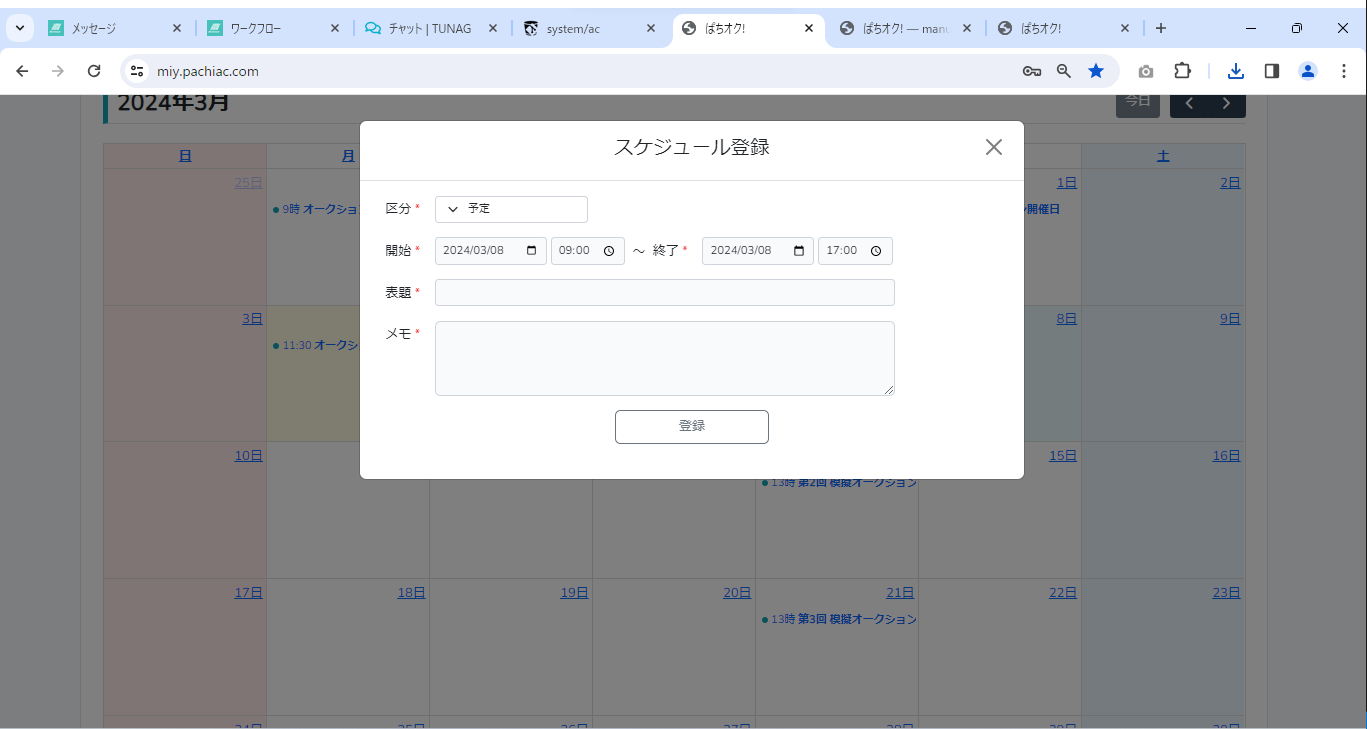The image size is (1367, 729).
Task: Click the bookmark star icon
Action: (1096, 71)
